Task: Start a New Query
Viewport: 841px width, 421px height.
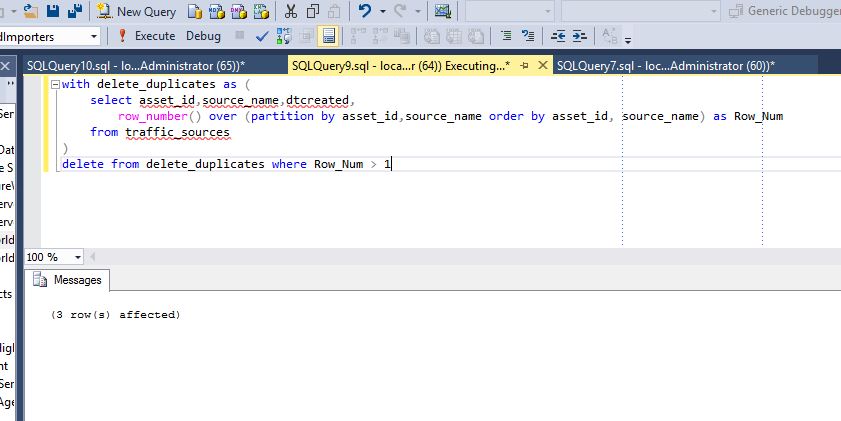Action: click(x=137, y=11)
